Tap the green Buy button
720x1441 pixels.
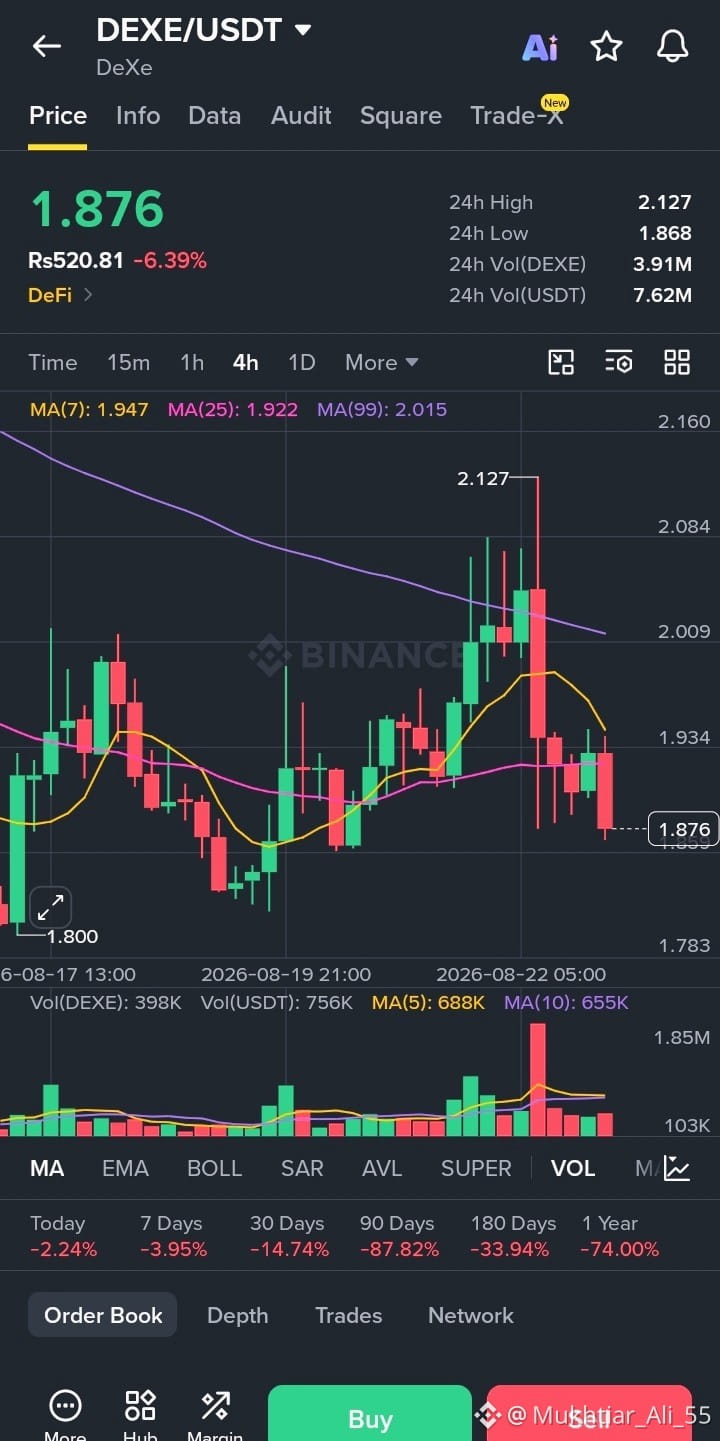[370, 1413]
